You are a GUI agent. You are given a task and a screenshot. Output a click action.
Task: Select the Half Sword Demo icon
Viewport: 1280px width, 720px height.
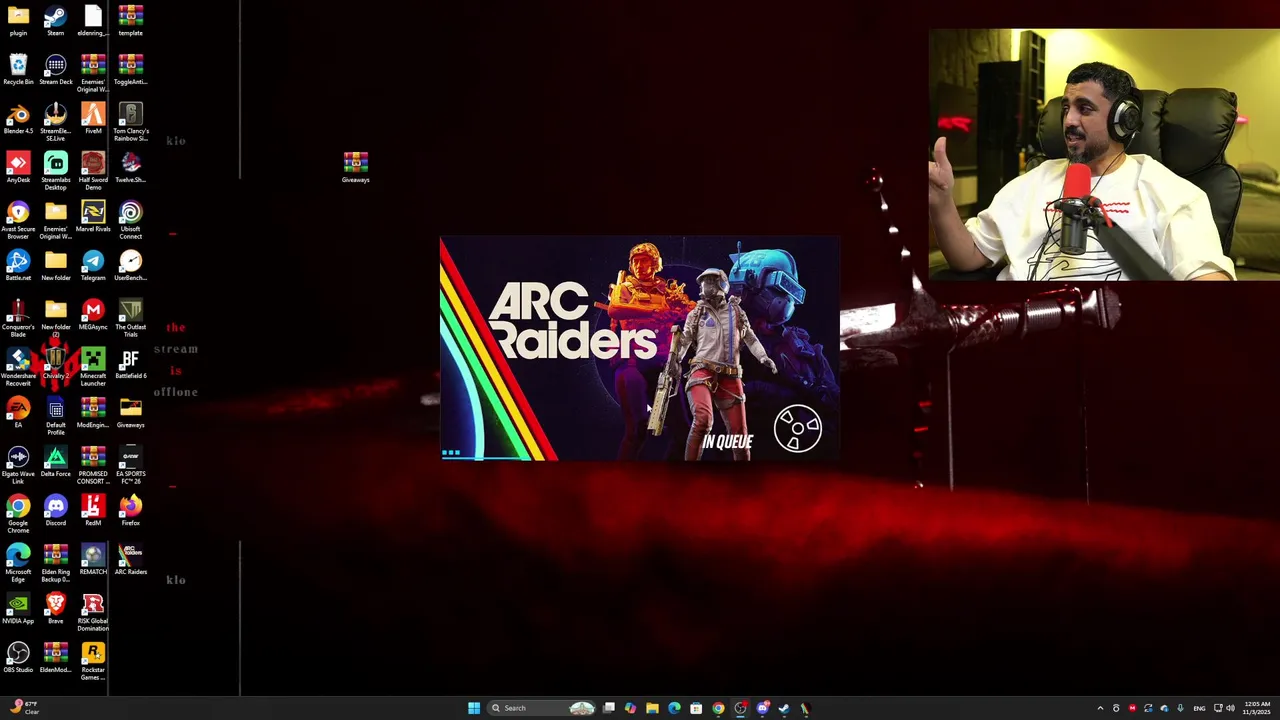click(x=93, y=171)
